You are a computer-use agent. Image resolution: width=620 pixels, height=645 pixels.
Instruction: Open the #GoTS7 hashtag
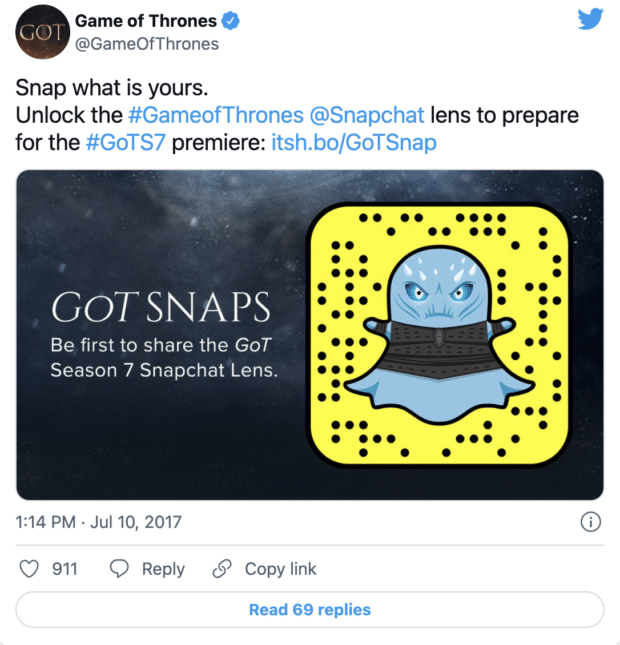125,143
